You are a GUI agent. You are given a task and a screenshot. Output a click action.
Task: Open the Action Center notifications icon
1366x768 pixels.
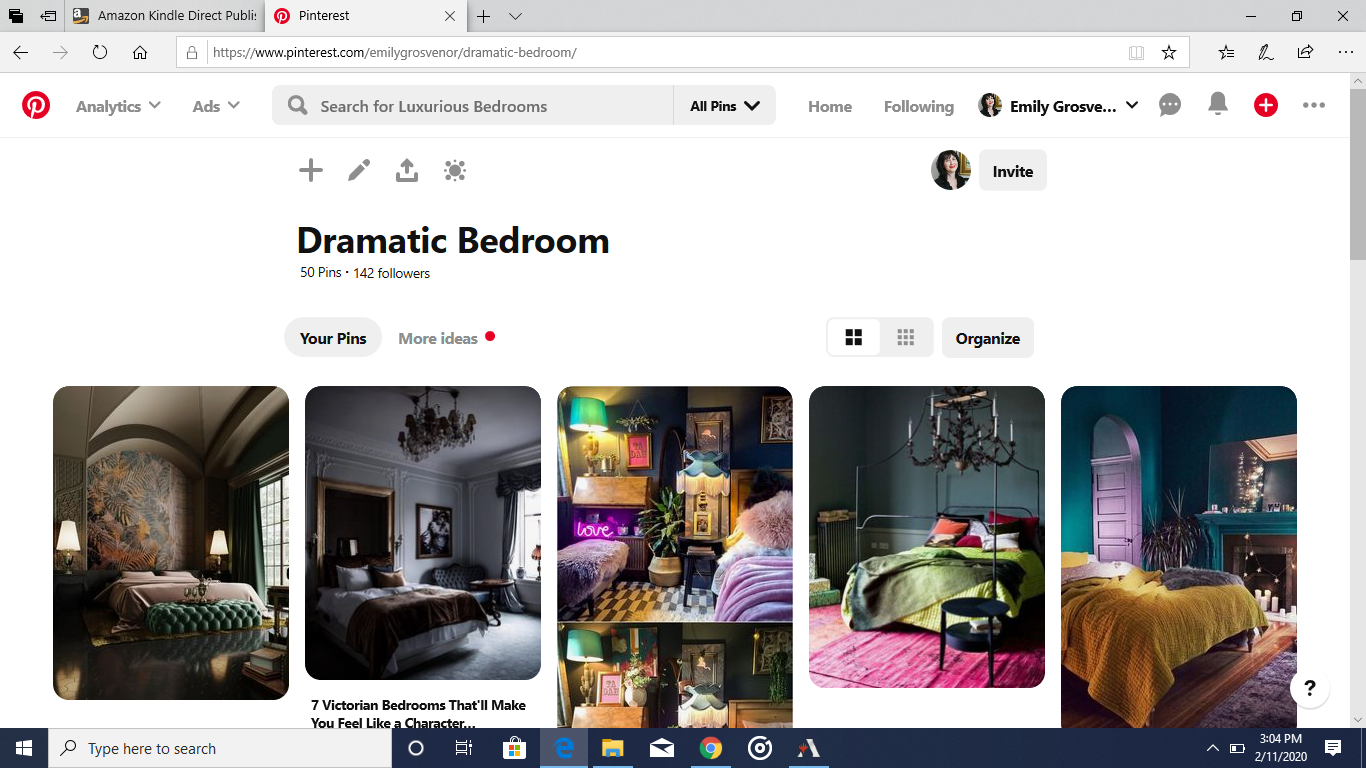click(x=1333, y=748)
